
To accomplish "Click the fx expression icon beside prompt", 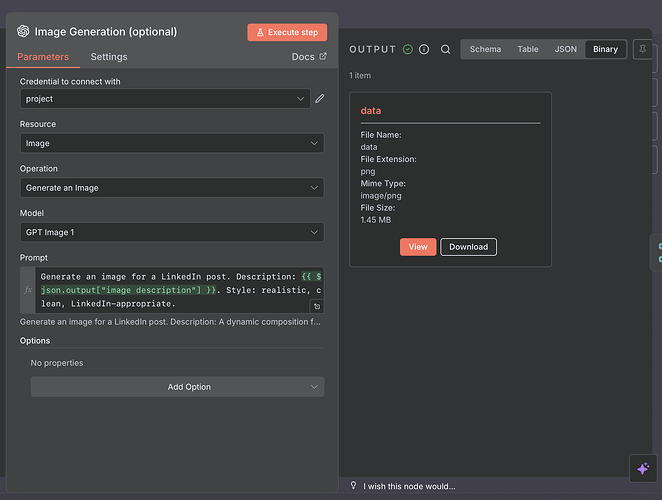I will (28, 290).
